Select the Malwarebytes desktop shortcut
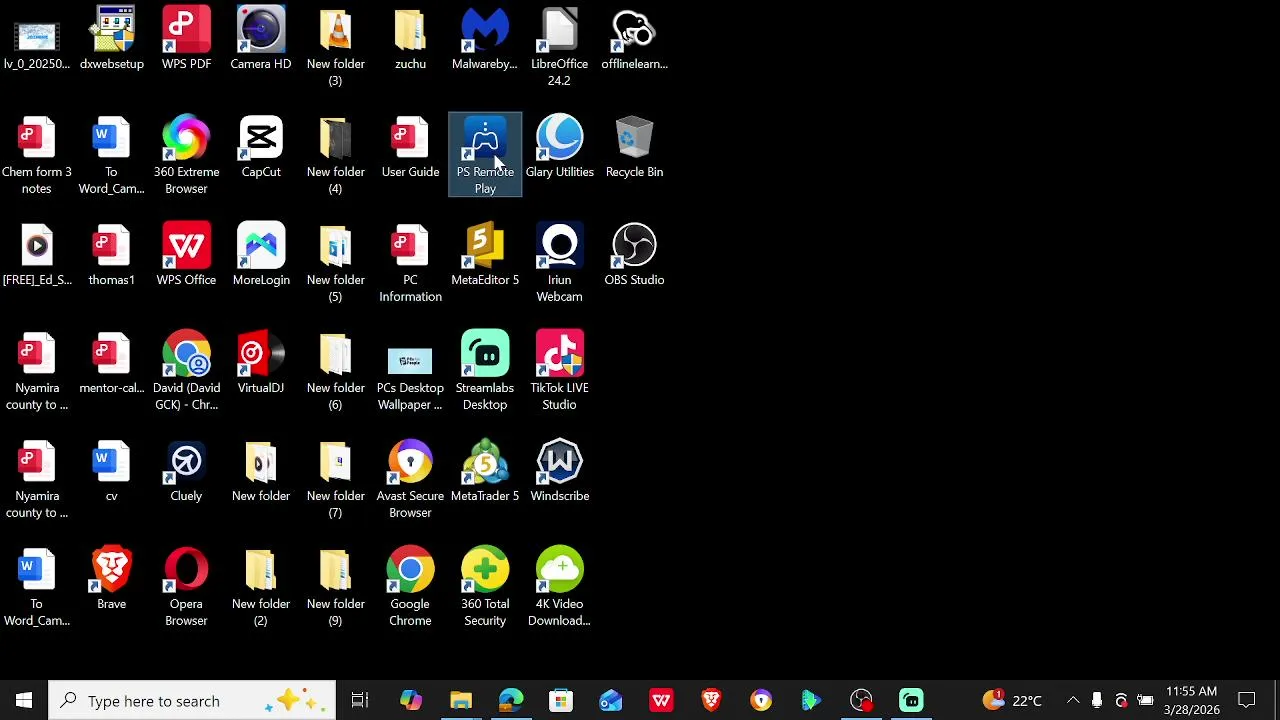 click(485, 38)
